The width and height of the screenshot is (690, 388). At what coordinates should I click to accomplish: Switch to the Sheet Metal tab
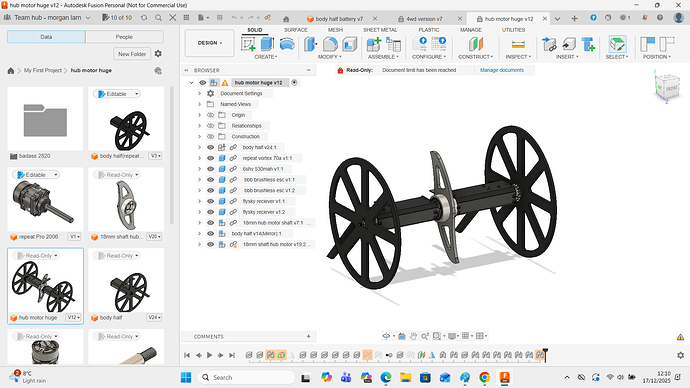380,30
